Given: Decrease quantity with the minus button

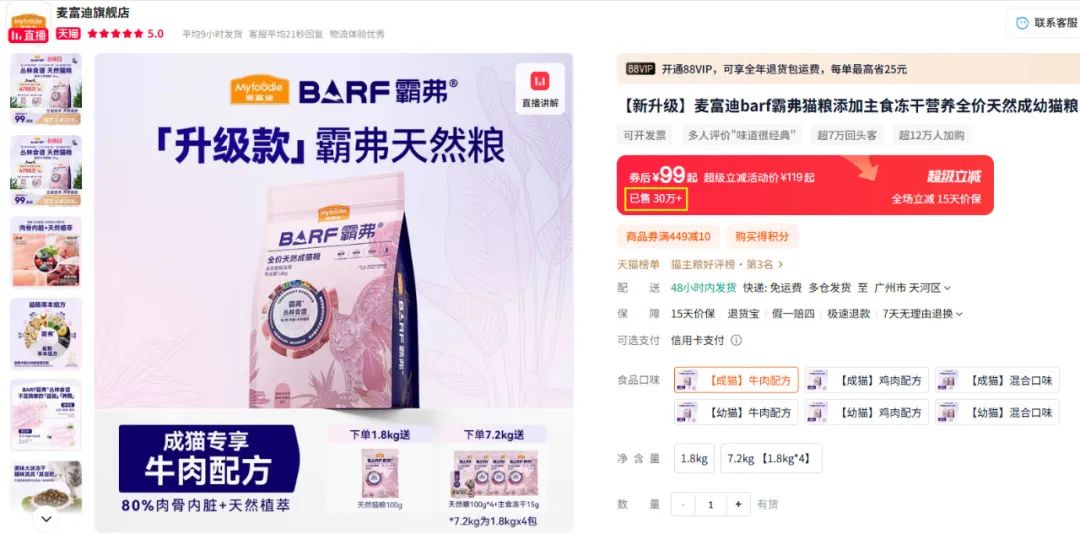Looking at the screenshot, I should pyautogui.click(x=683, y=504).
